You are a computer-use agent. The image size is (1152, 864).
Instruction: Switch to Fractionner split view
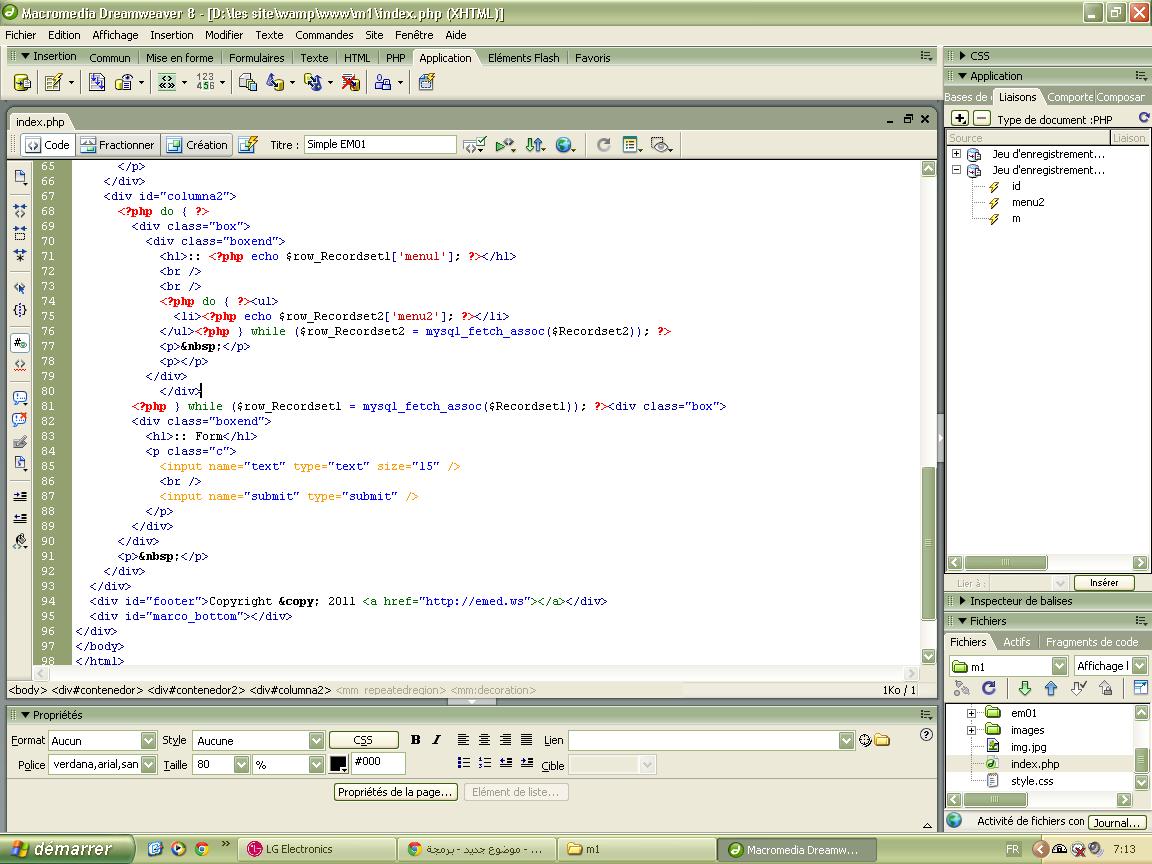[x=118, y=145]
